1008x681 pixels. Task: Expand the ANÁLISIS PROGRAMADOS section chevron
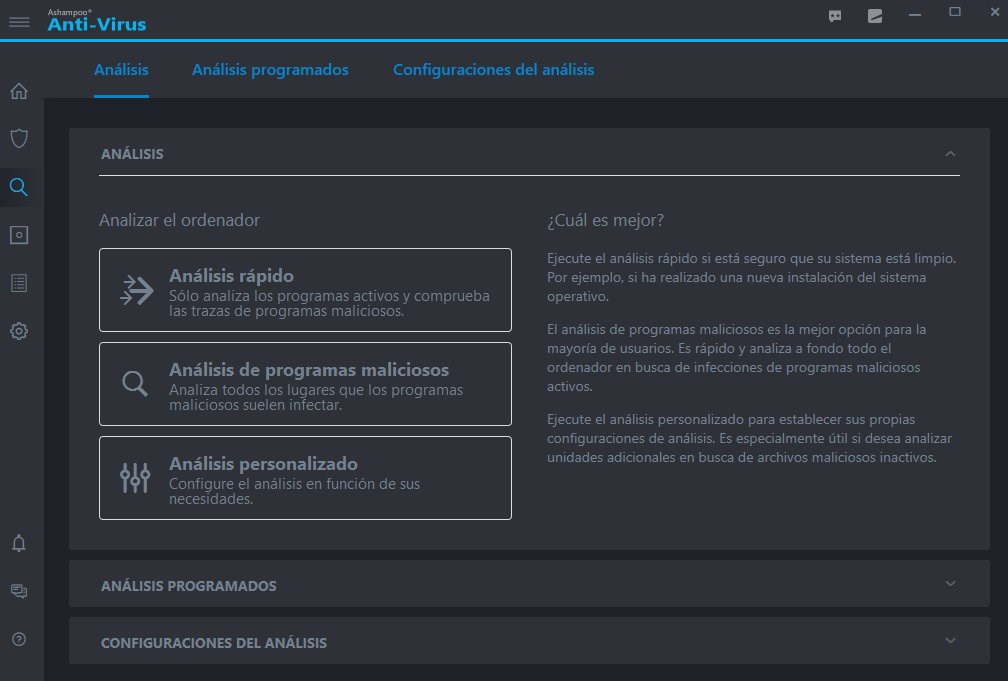[x=950, y=584]
